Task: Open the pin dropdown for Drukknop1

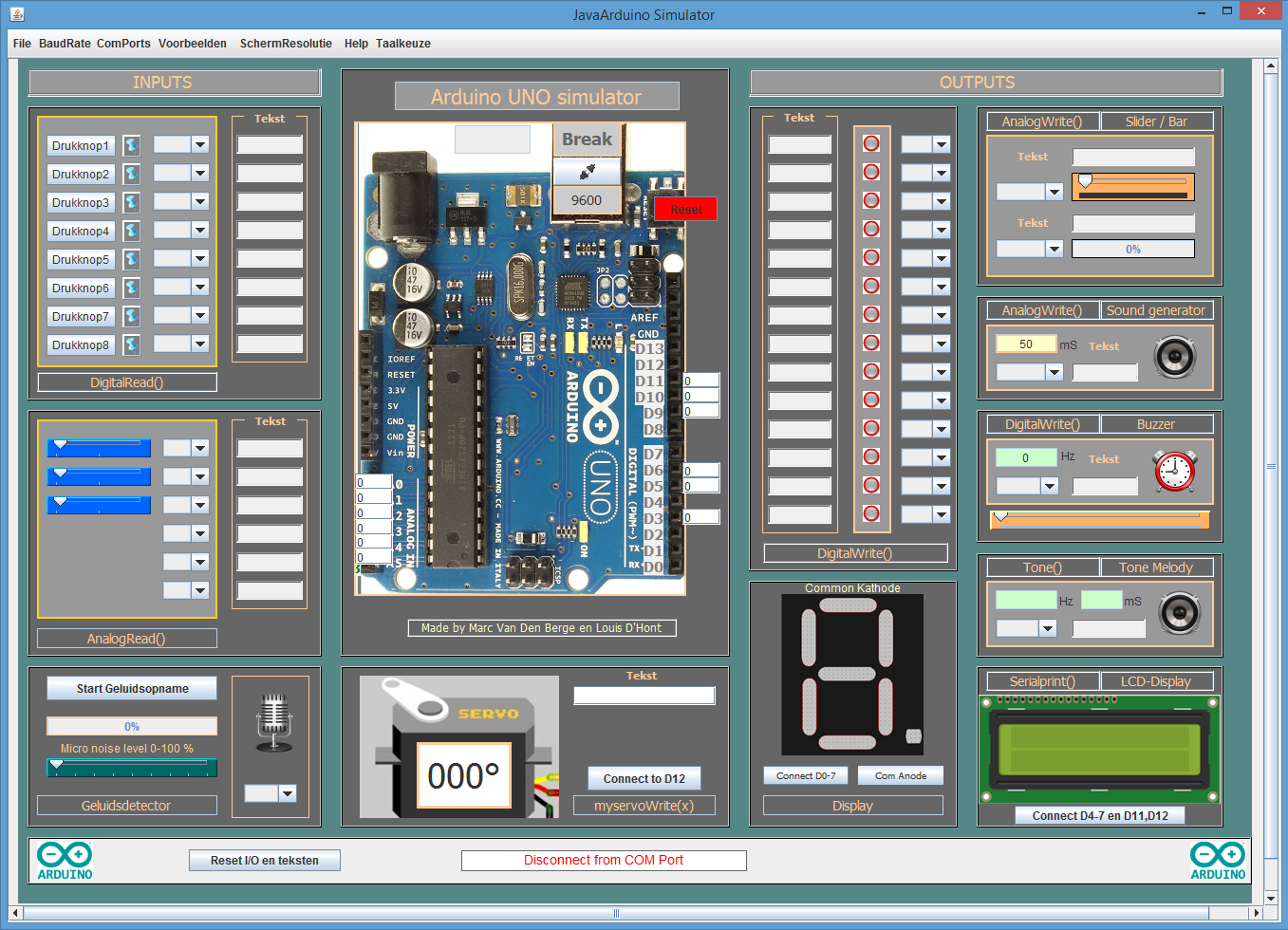Action: (199, 144)
